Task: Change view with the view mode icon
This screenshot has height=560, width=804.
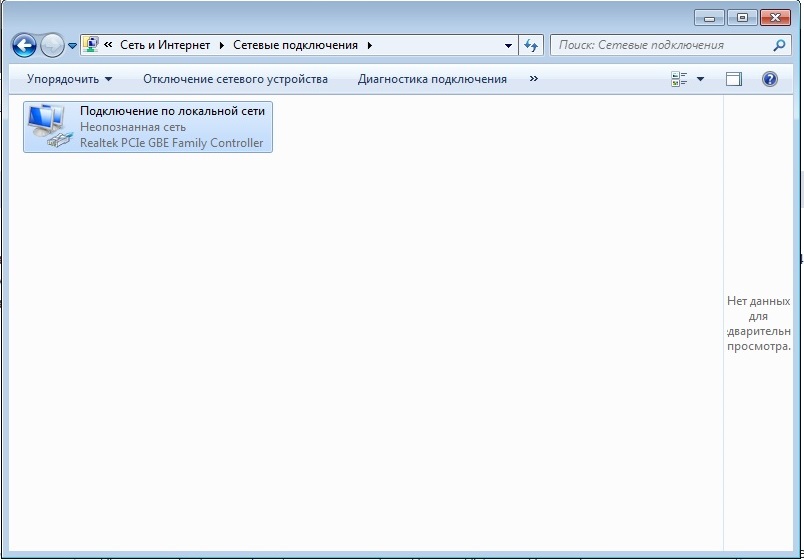Action: pyautogui.click(x=681, y=79)
